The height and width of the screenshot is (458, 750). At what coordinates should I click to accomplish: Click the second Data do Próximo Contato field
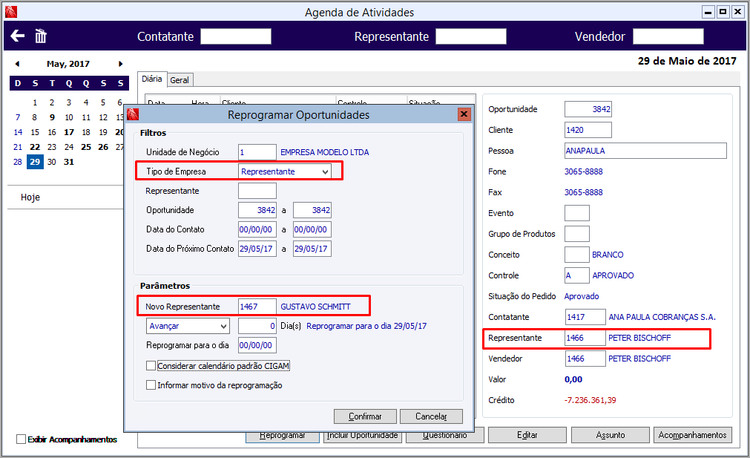(312, 249)
